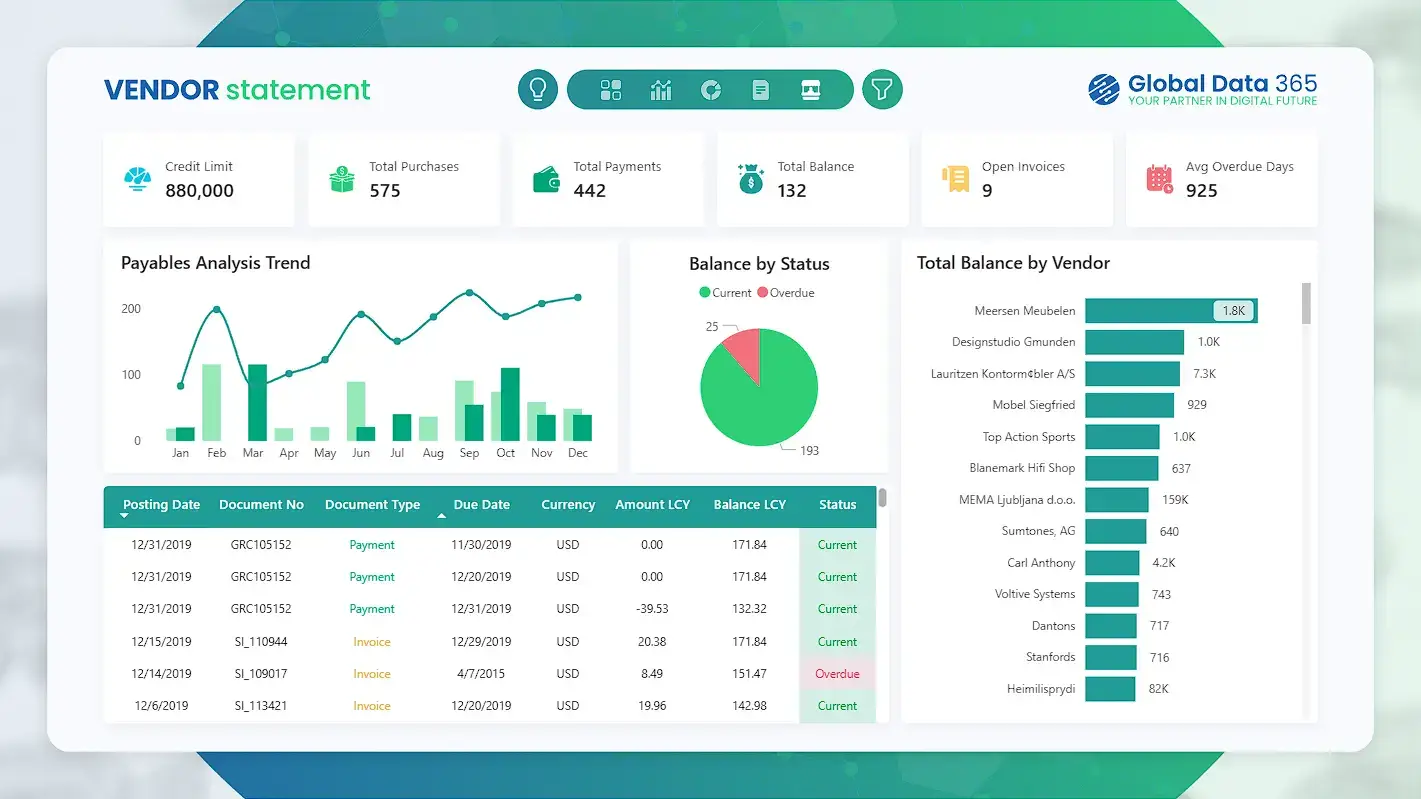Change sort order on Due Date column

click(480, 505)
